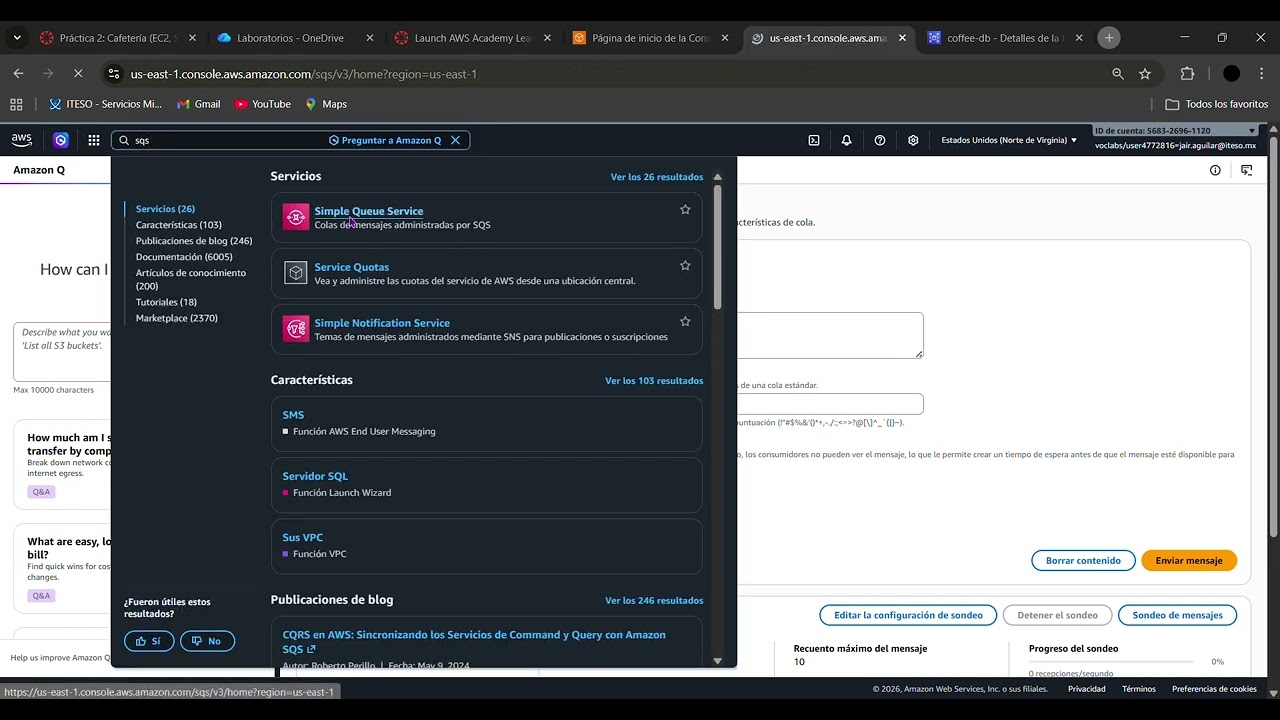
Task: Open the Sus VPC feature result
Action: click(x=303, y=537)
